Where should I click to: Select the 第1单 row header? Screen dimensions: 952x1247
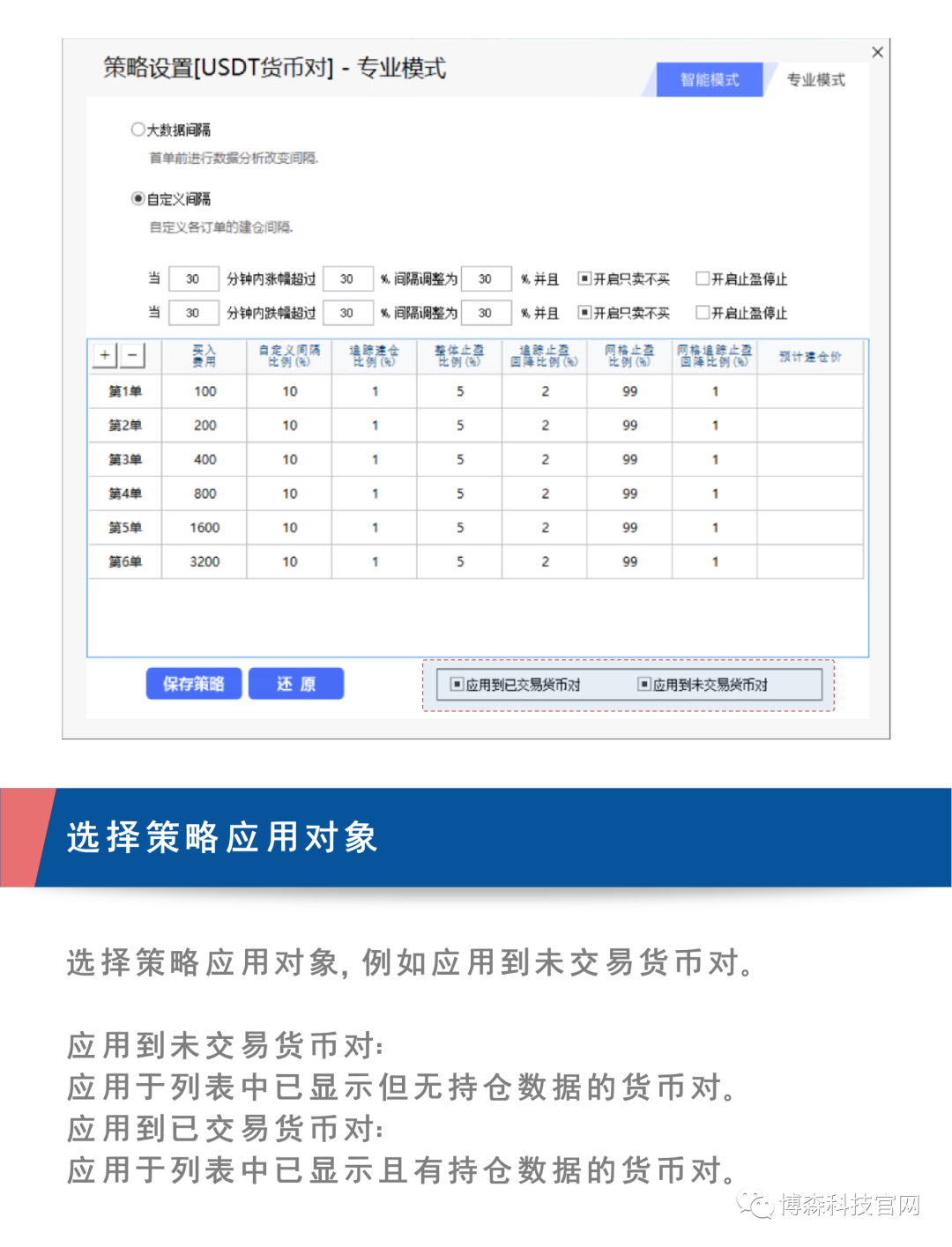pos(124,391)
